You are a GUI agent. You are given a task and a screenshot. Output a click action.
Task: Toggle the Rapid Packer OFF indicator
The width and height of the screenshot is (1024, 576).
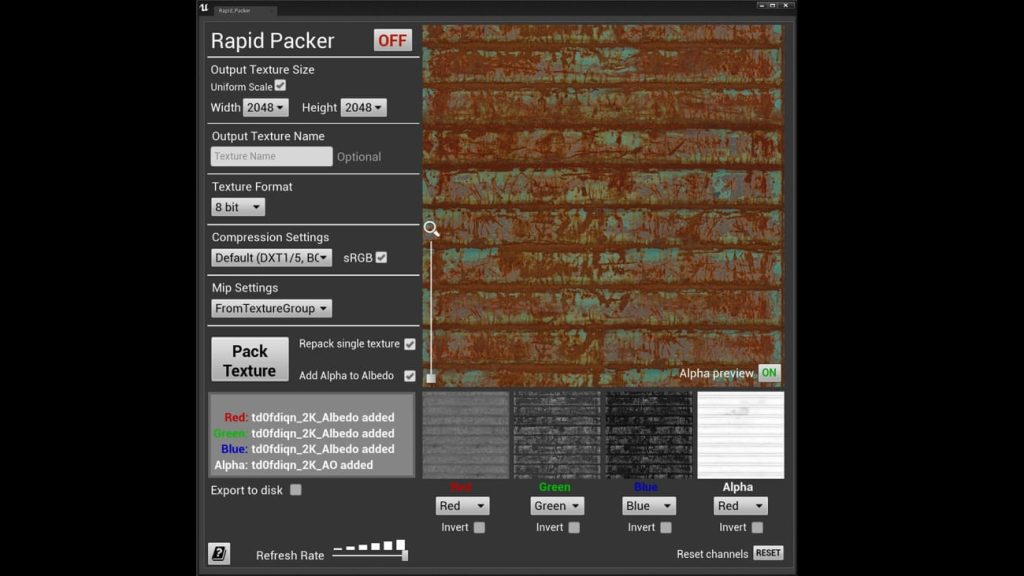coord(392,40)
